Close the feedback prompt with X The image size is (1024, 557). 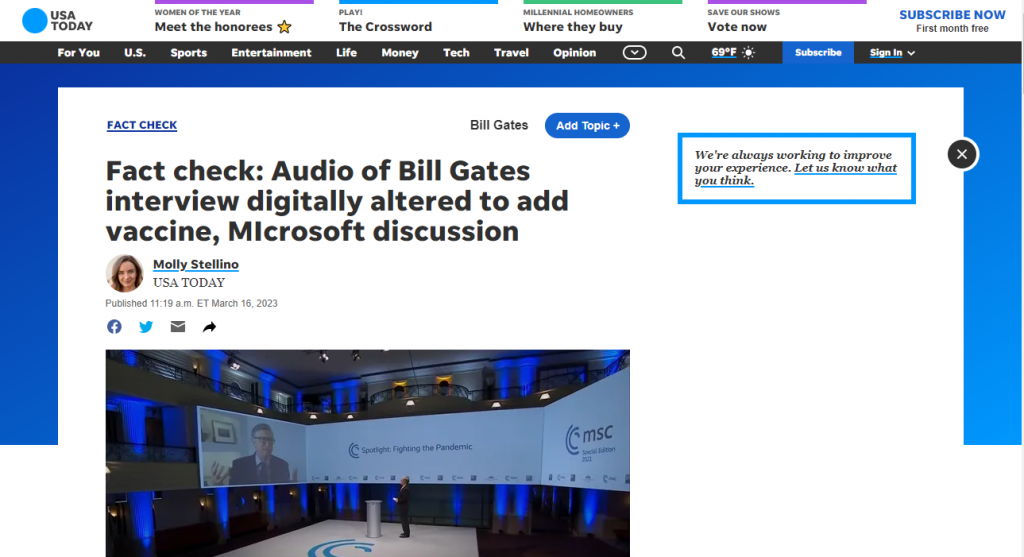(962, 154)
